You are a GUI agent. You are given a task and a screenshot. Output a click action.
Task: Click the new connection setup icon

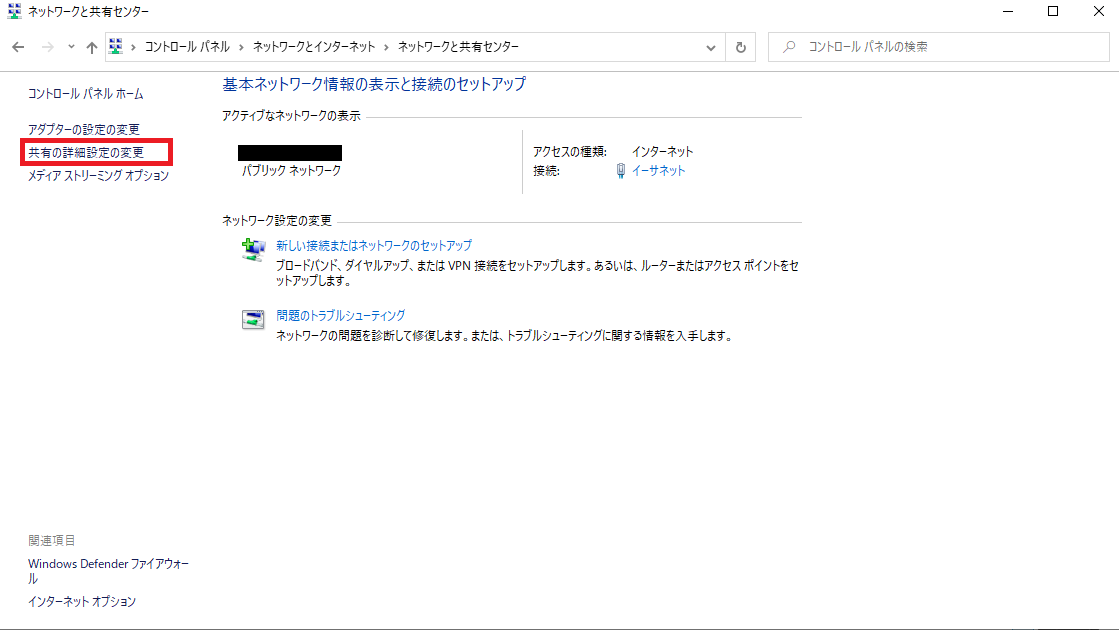[x=253, y=250]
